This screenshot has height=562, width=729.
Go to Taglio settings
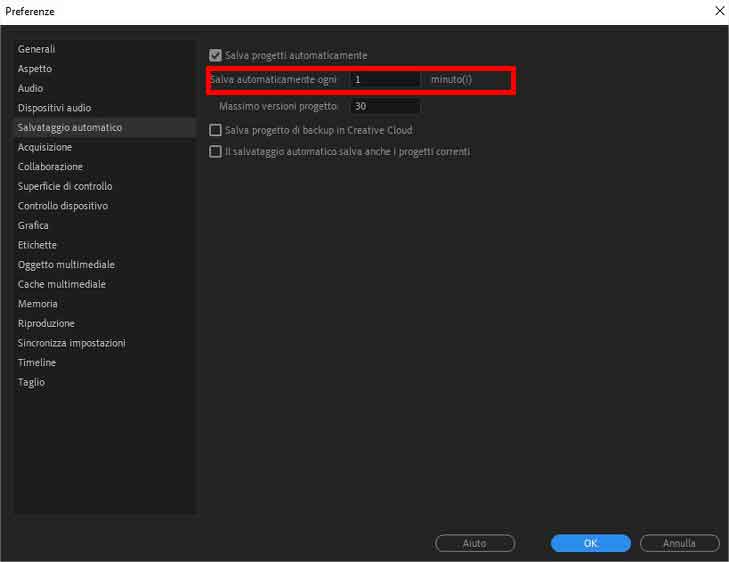pyautogui.click(x=31, y=382)
